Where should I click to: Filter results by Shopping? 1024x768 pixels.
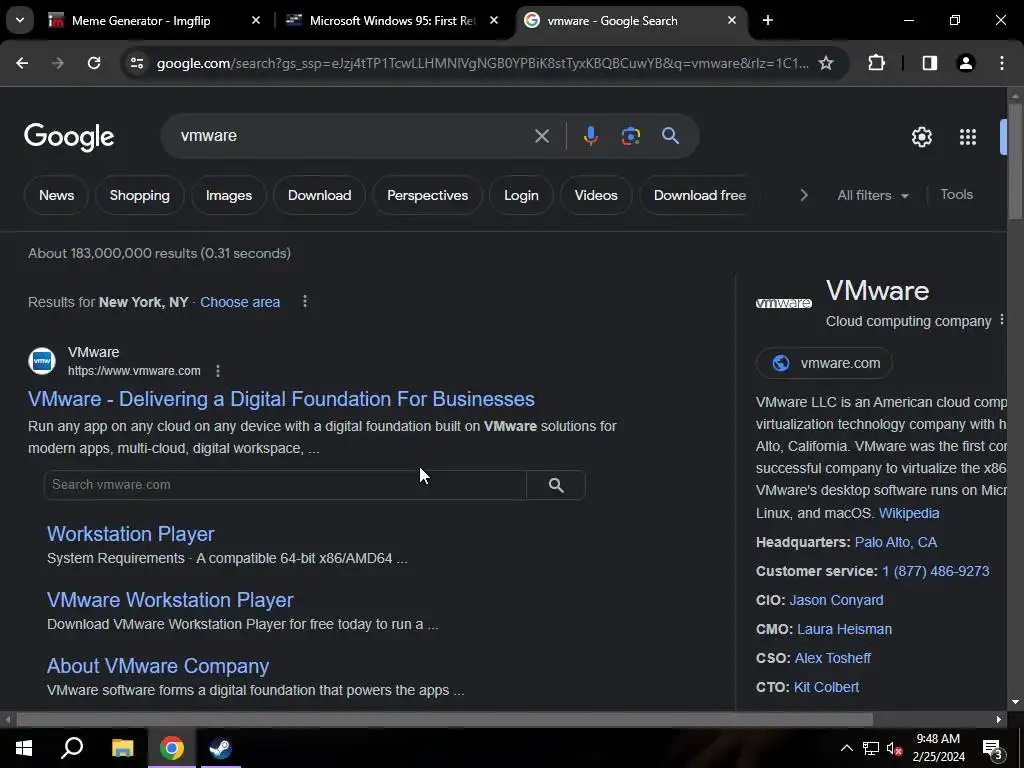[139, 195]
